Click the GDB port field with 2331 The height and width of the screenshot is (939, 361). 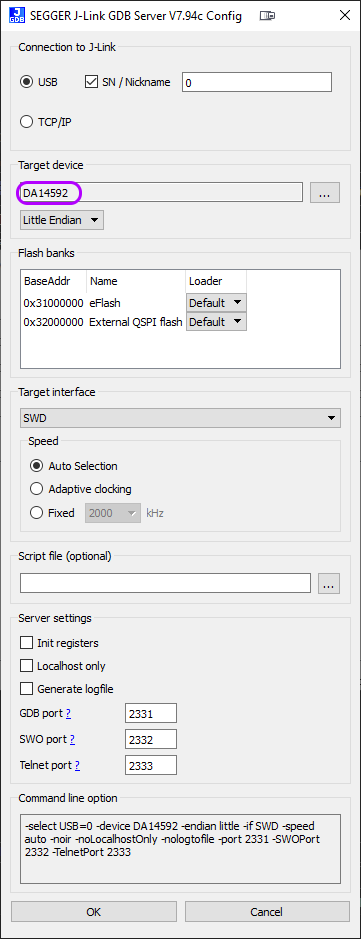[151, 713]
